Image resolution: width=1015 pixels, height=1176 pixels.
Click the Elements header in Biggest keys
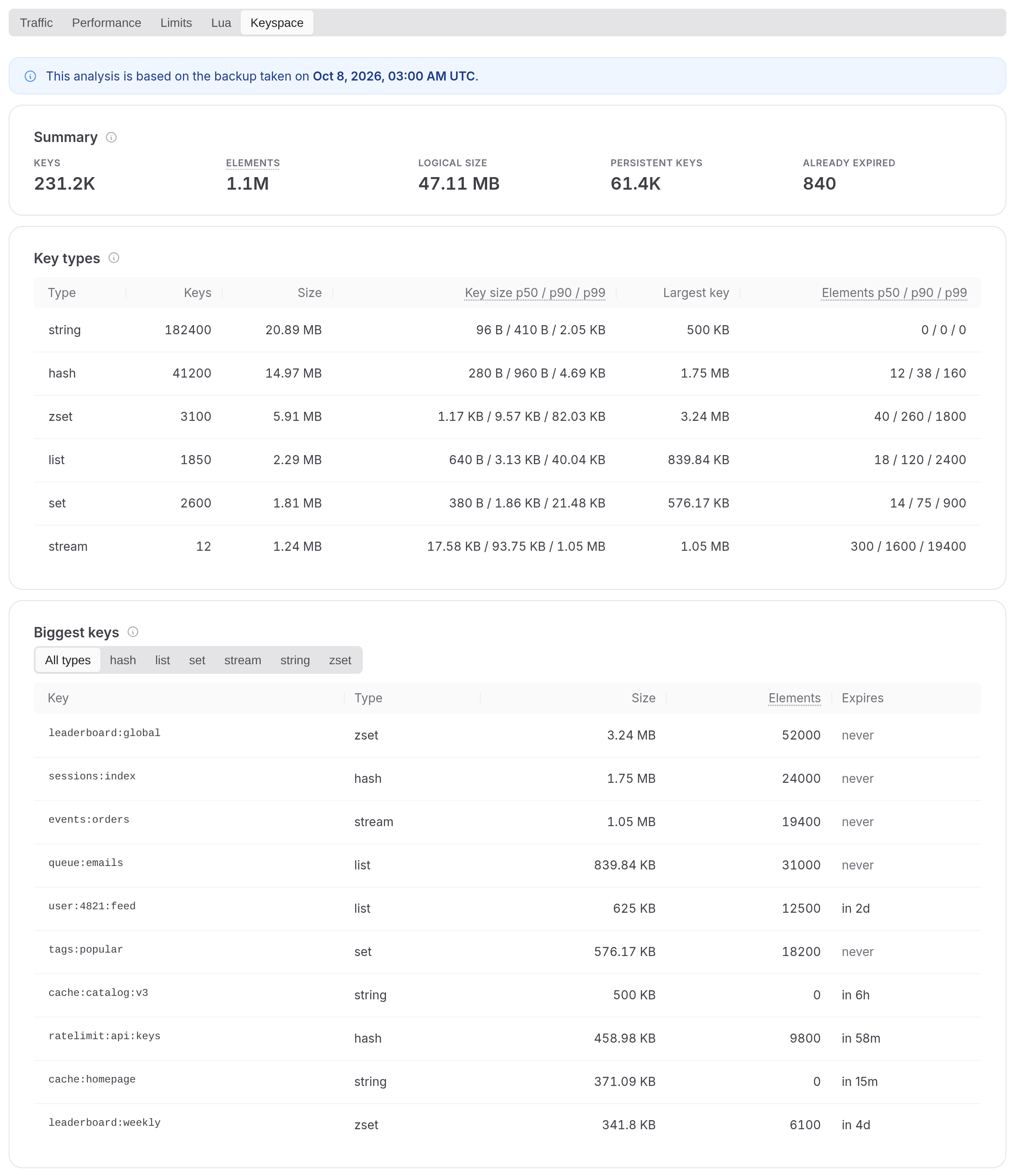tap(794, 698)
